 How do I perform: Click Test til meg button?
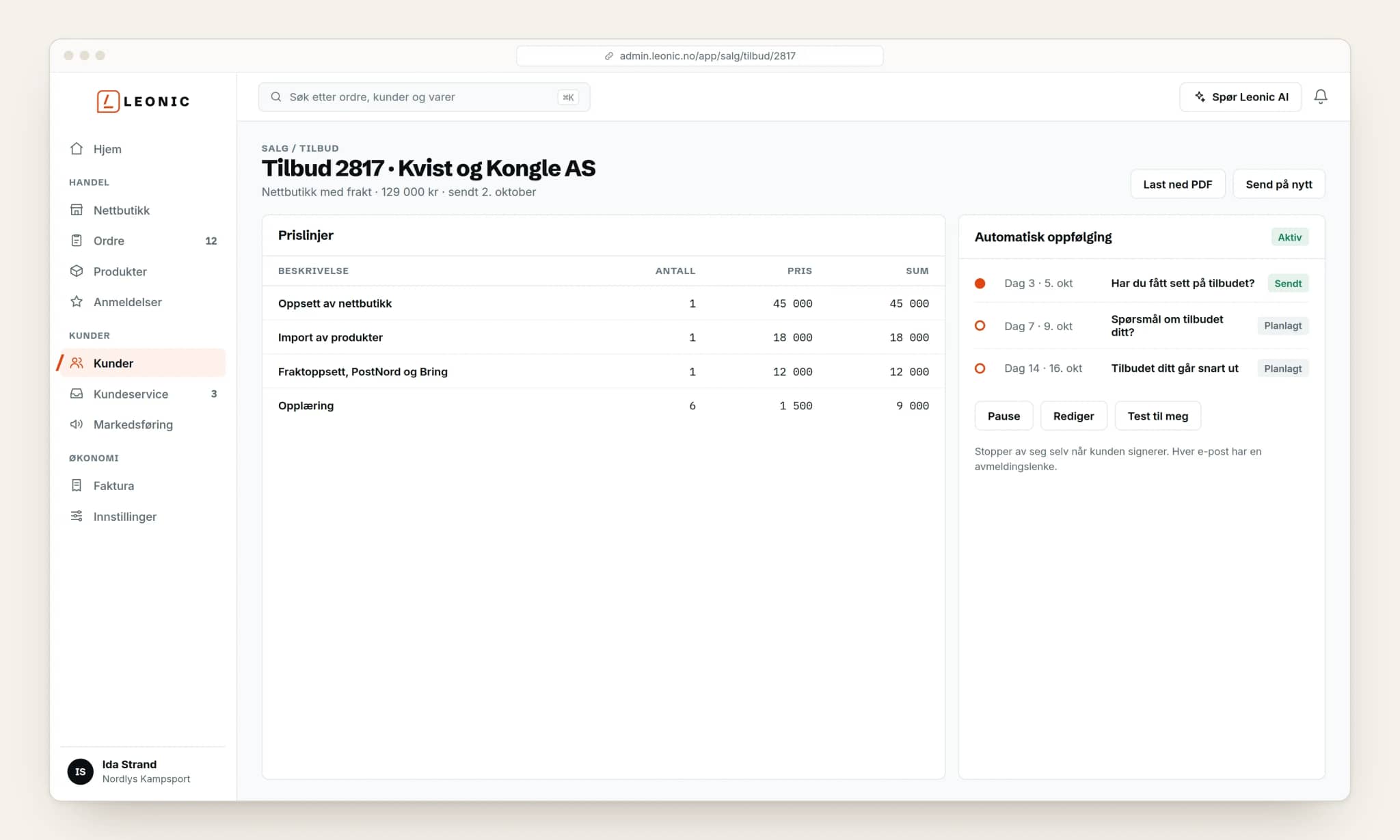1157,416
